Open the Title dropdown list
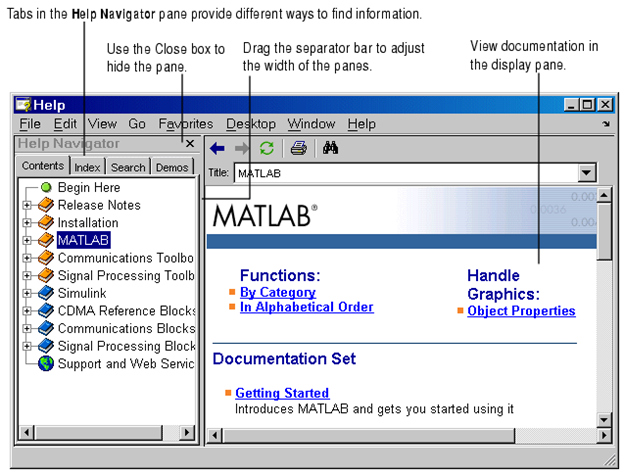This screenshot has height=475, width=624. pyautogui.click(x=586, y=173)
